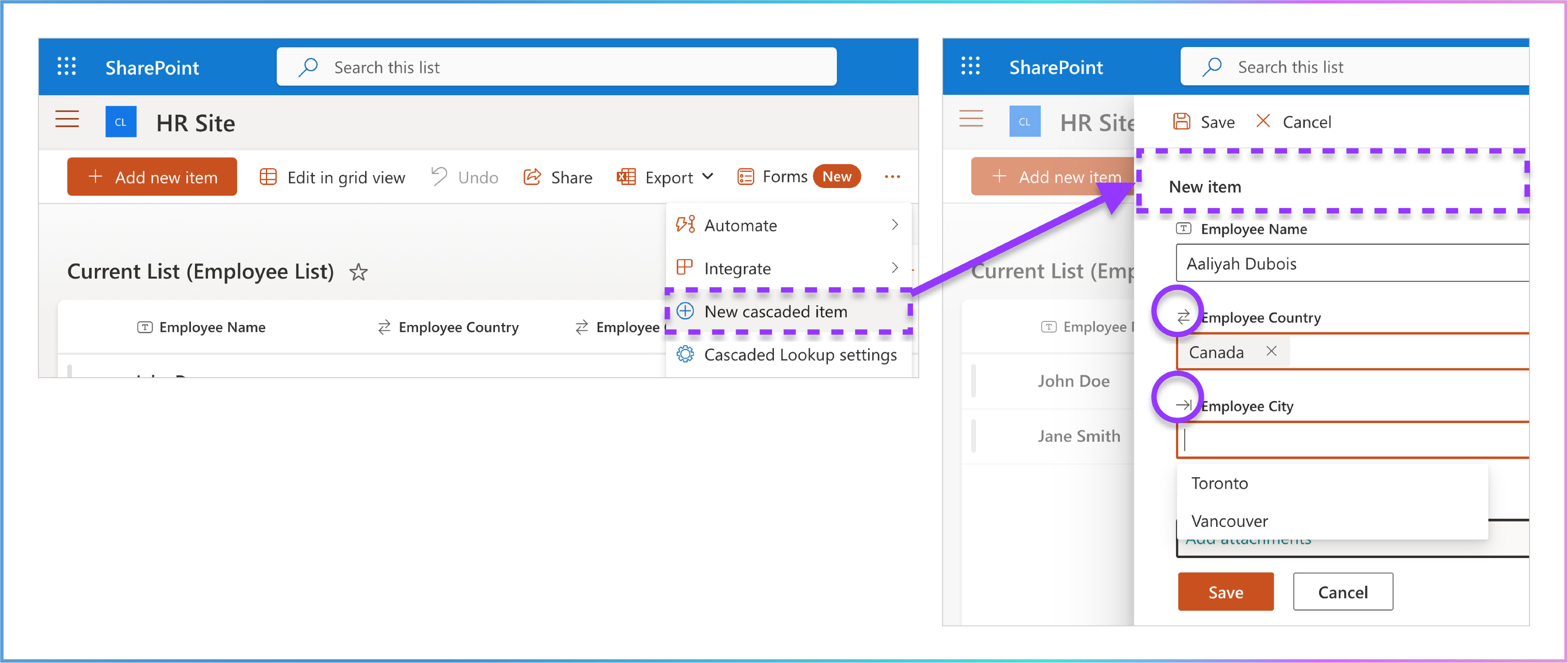1568x663 pixels.
Task: Click the Forms toolbar icon
Action: coord(745,177)
